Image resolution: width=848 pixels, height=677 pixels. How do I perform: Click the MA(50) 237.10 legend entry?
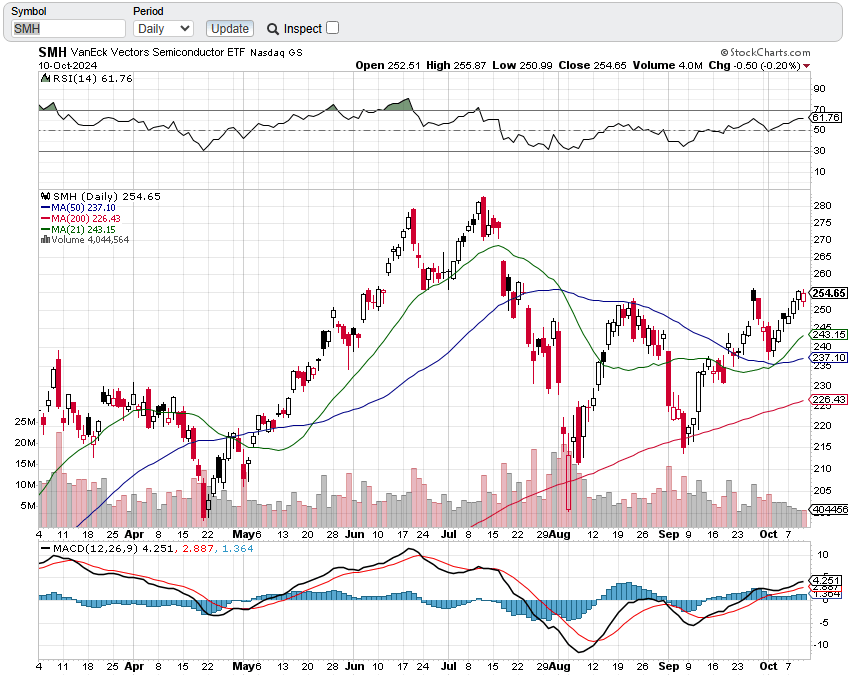(x=78, y=208)
